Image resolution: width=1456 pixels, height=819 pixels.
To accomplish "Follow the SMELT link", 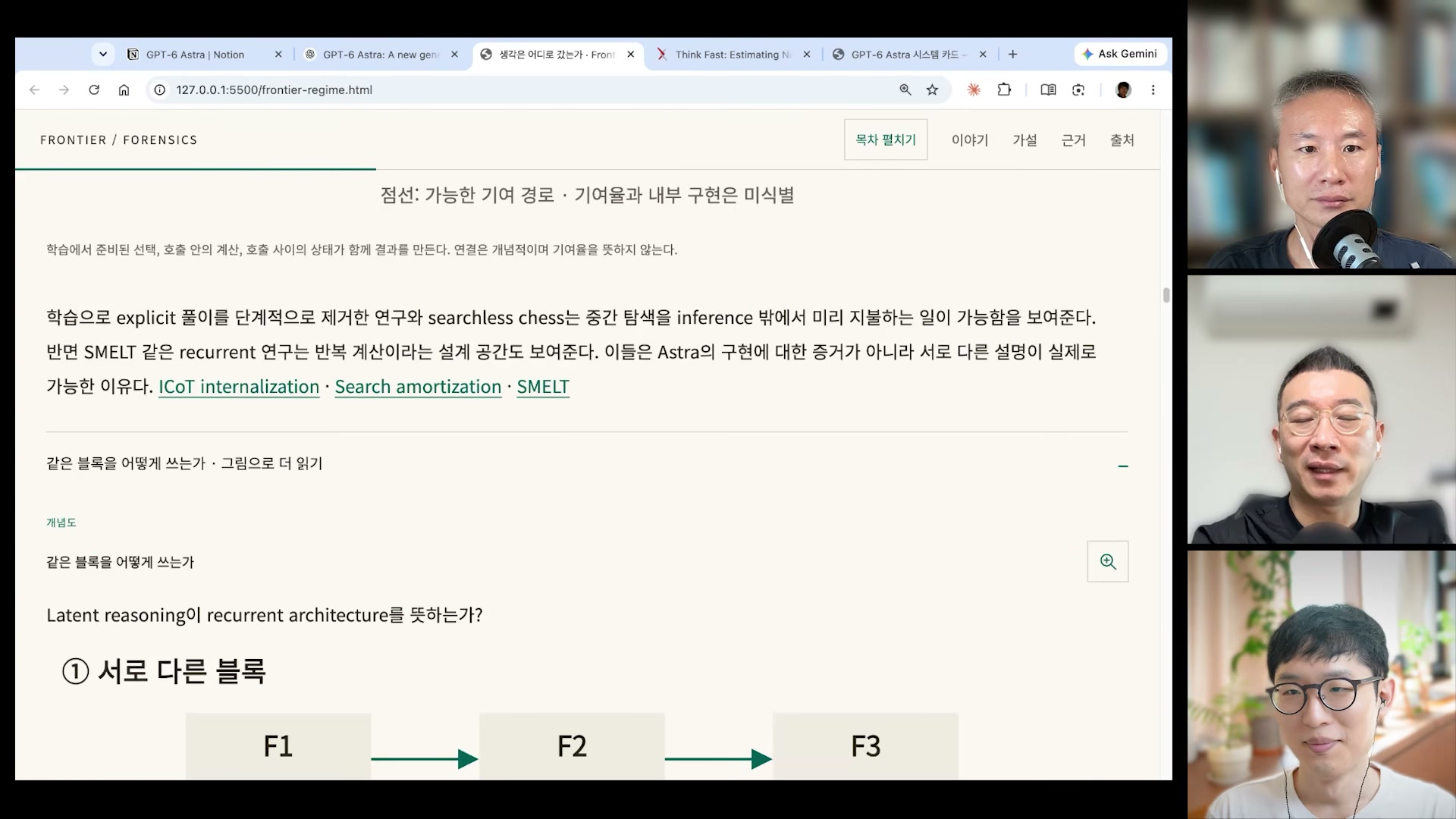I will point(543,387).
